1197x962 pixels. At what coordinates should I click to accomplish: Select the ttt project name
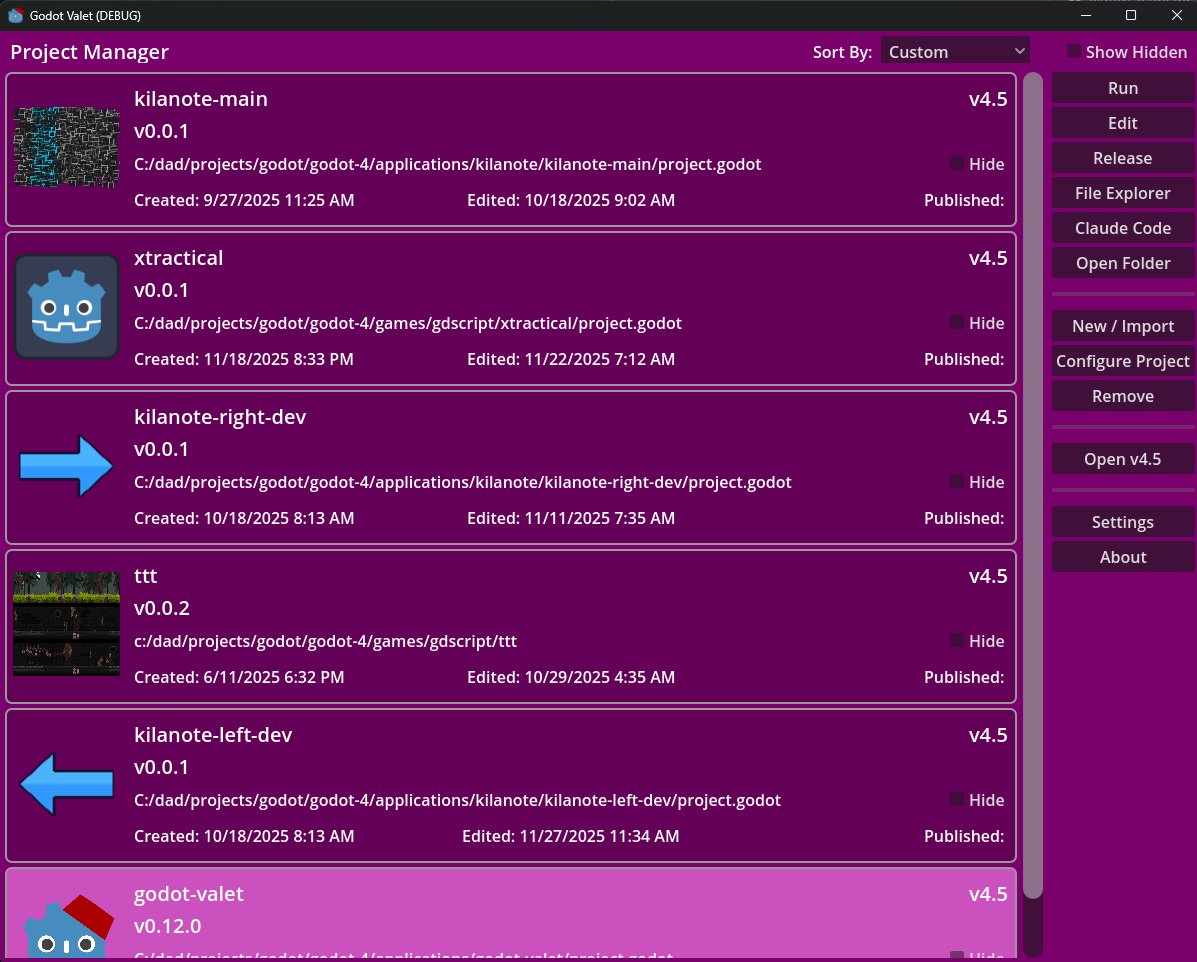click(x=146, y=576)
